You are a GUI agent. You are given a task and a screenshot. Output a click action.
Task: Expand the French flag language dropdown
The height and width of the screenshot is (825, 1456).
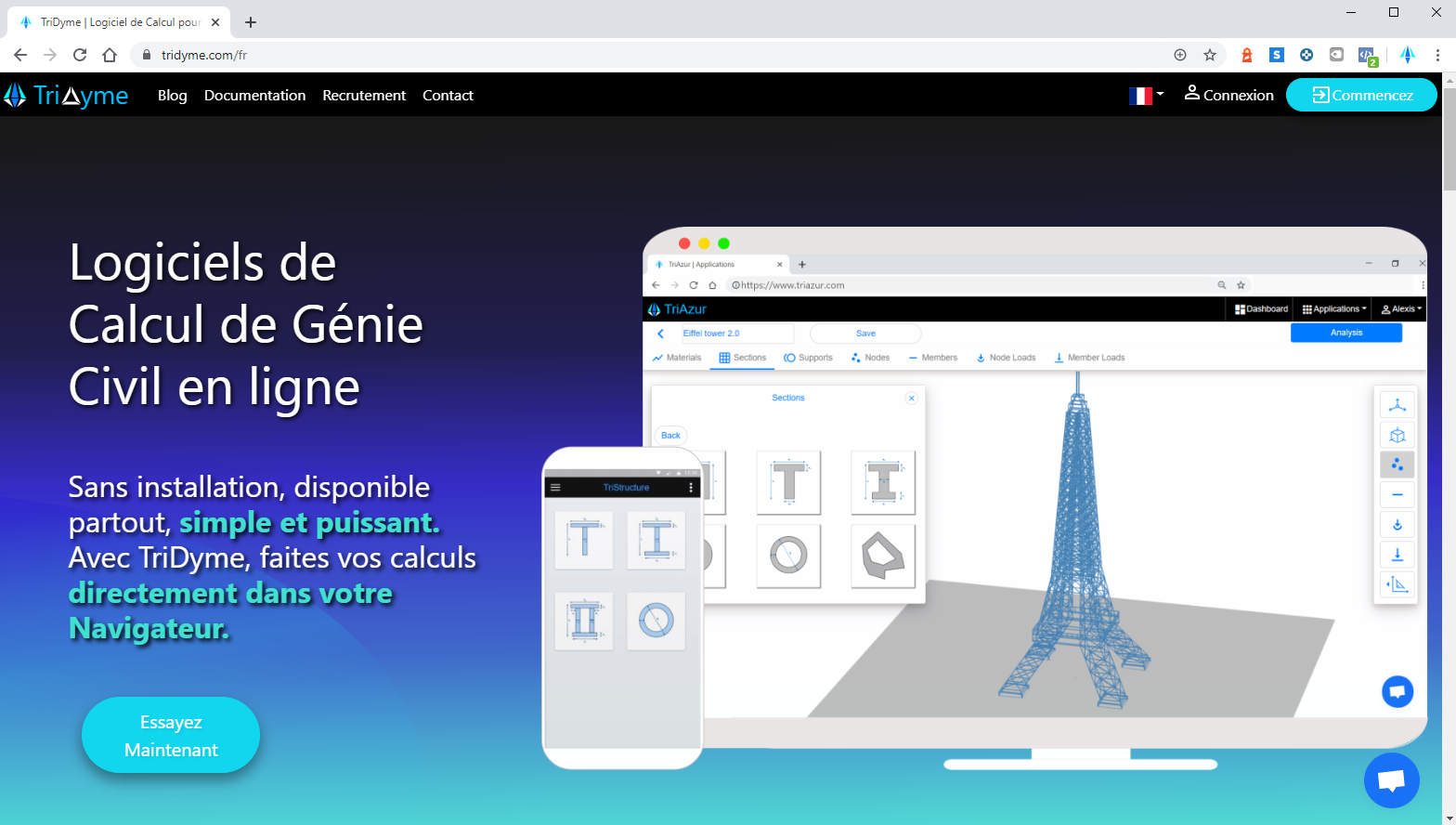1146,95
